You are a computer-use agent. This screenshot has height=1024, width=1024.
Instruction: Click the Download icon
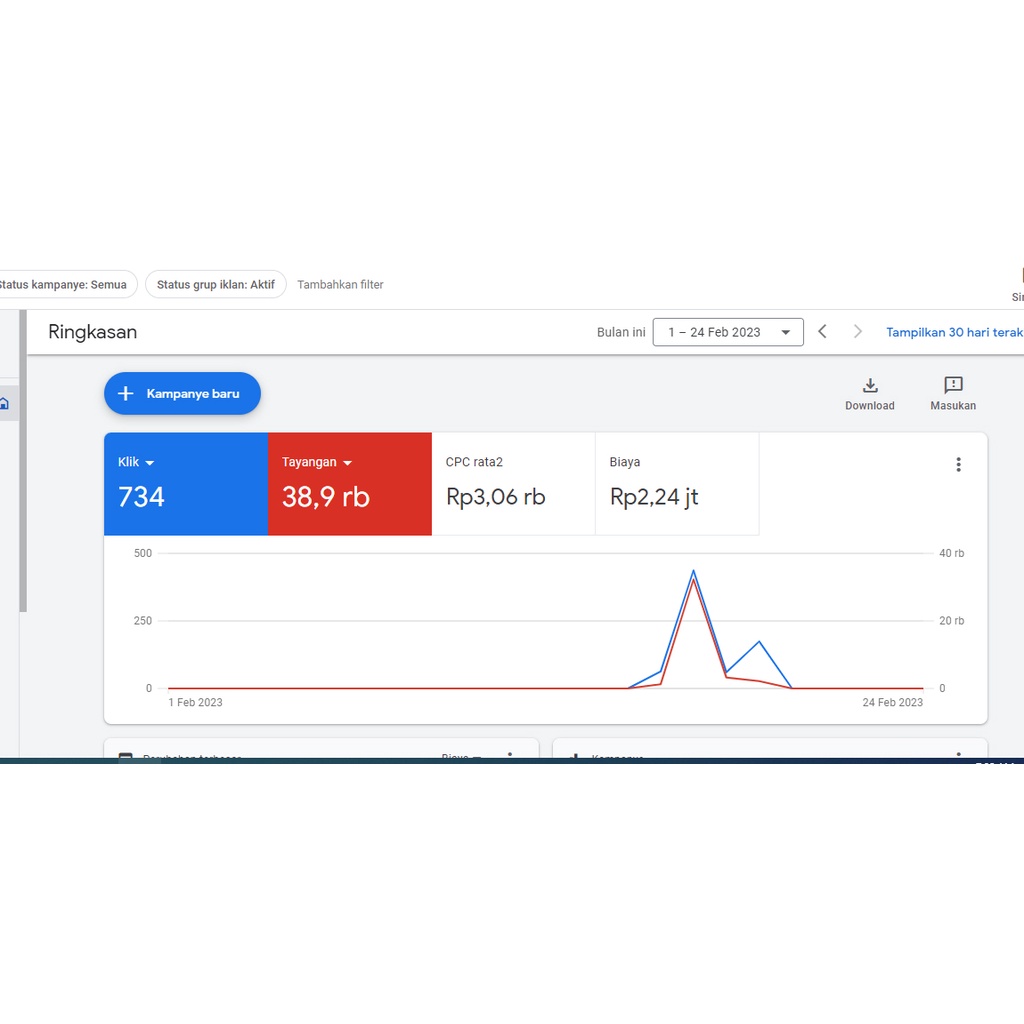[869, 386]
